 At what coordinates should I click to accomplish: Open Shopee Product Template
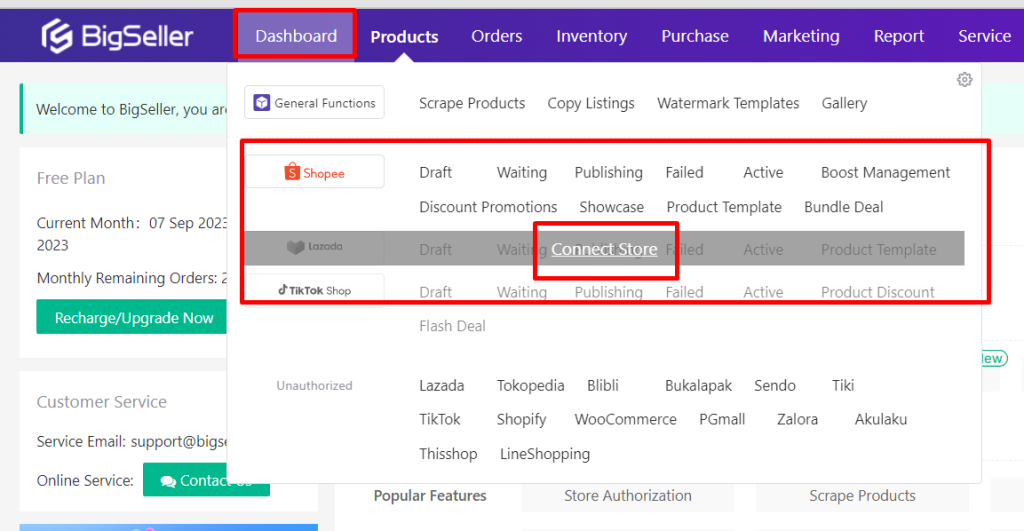coord(724,207)
